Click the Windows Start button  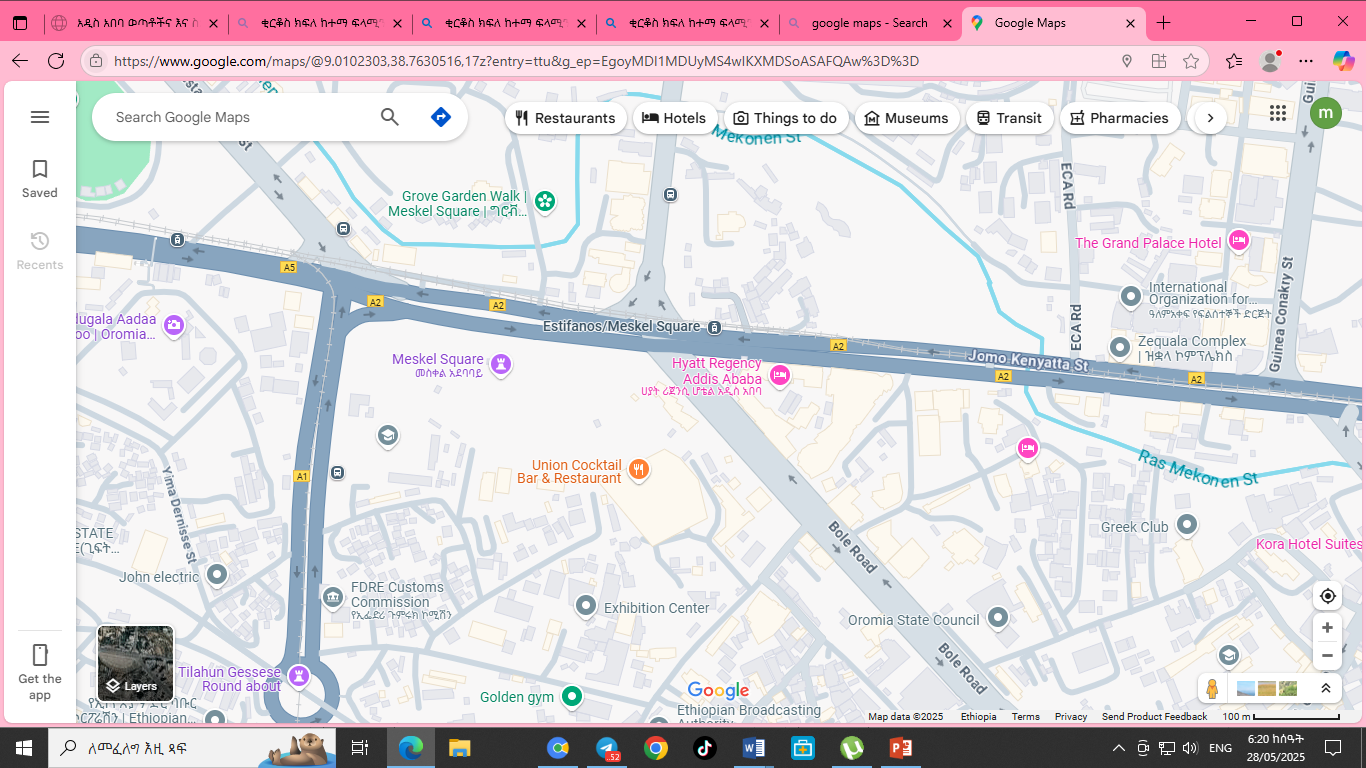24,748
